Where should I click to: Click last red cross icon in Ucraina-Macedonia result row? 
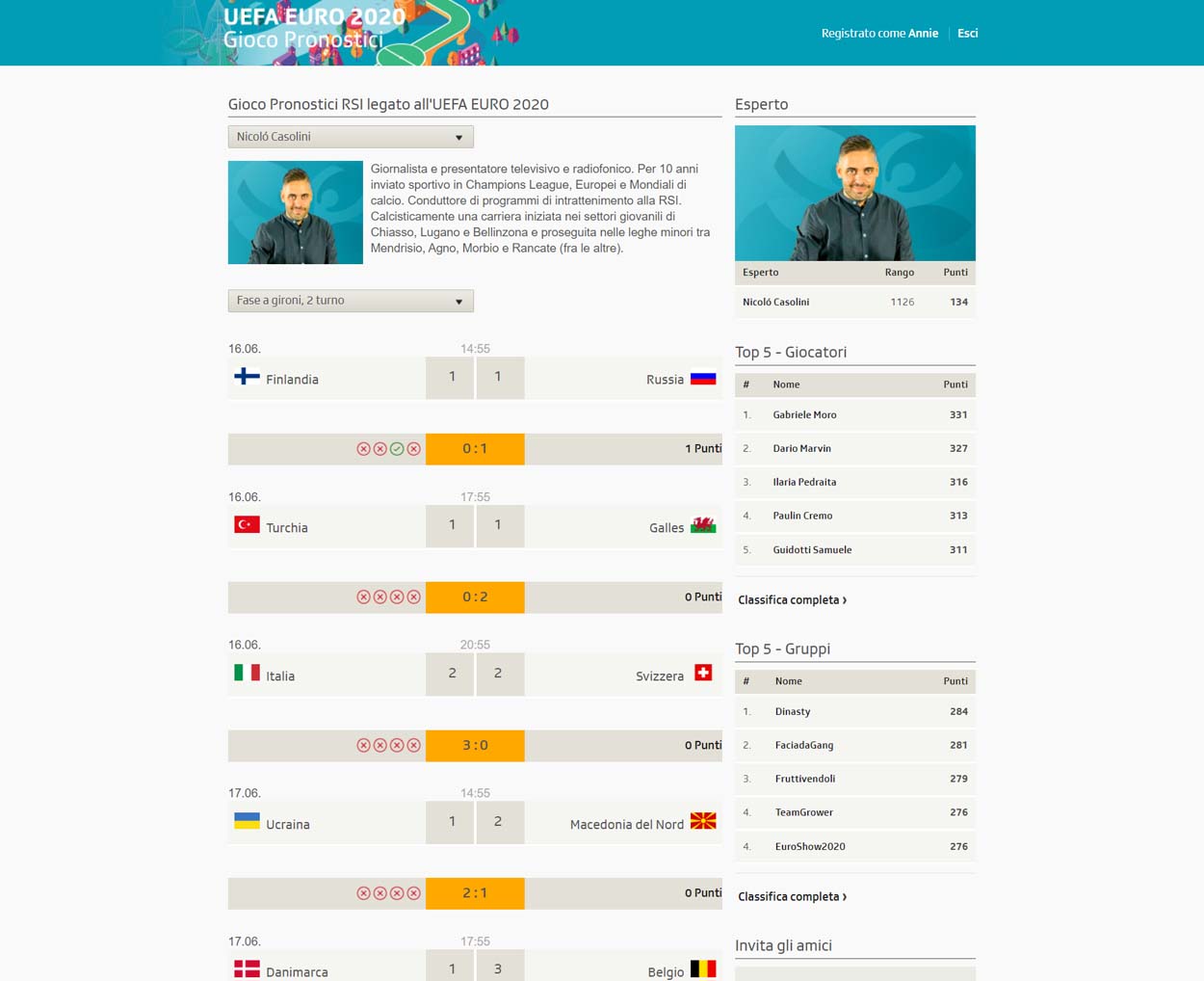(413, 893)
